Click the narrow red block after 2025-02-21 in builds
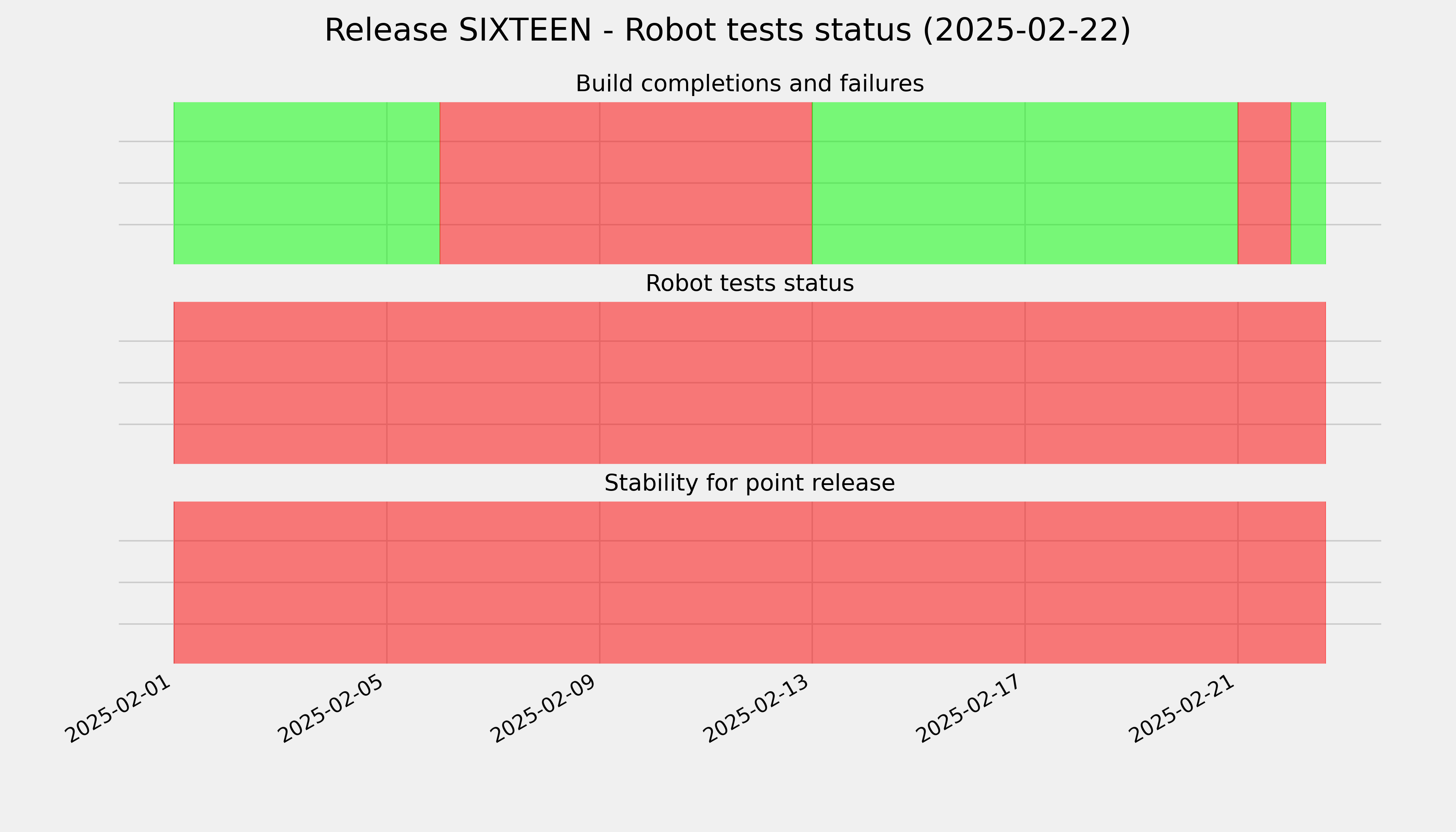 (x=1264, y=183)
